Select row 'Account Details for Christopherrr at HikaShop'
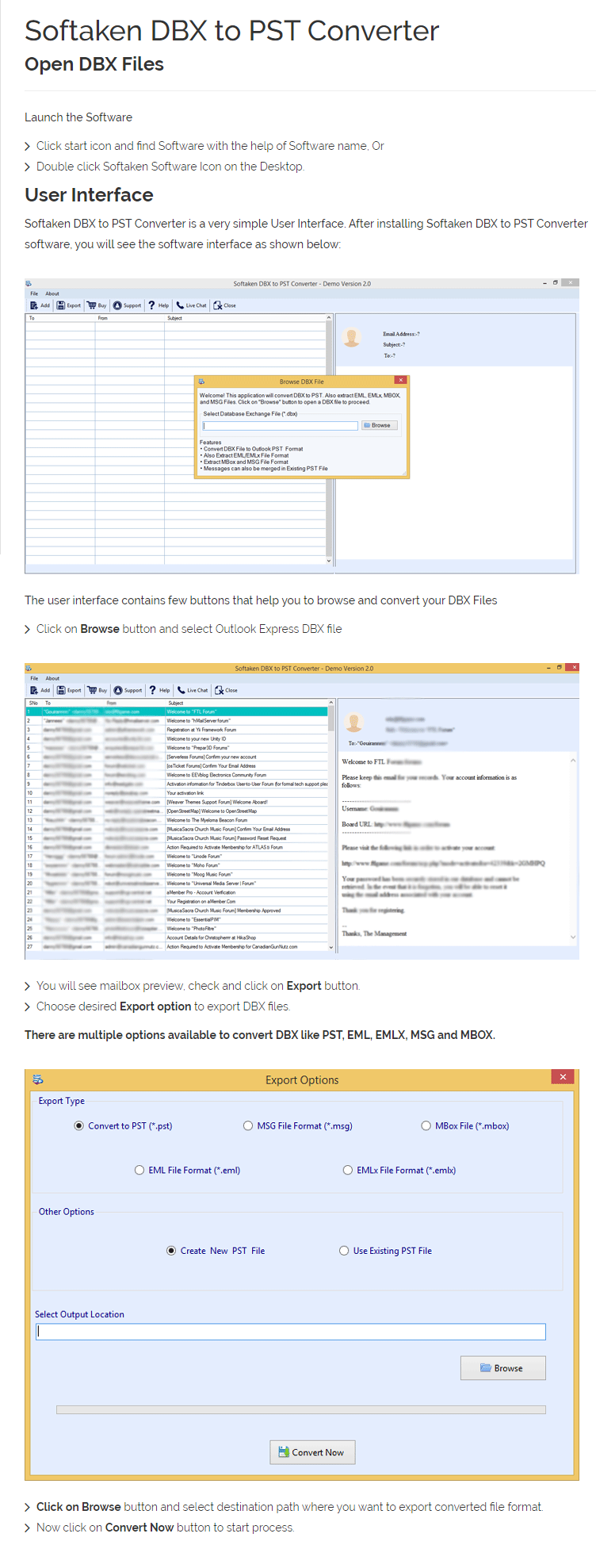 [x=177, y=937]
